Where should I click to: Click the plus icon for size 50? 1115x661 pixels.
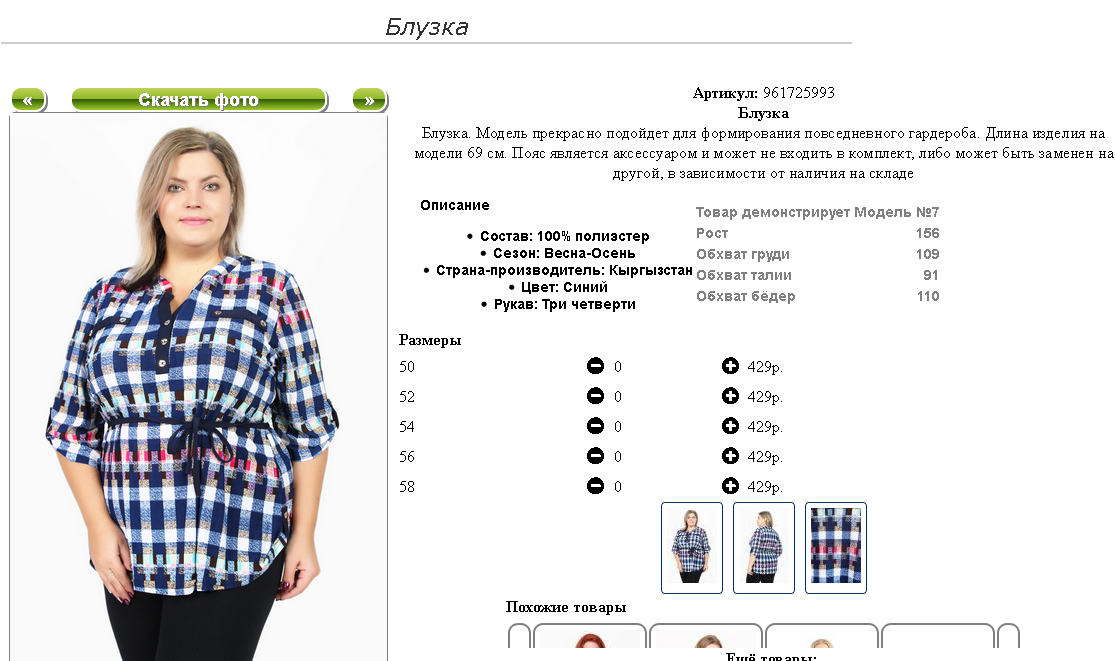[x=730, y=366]
